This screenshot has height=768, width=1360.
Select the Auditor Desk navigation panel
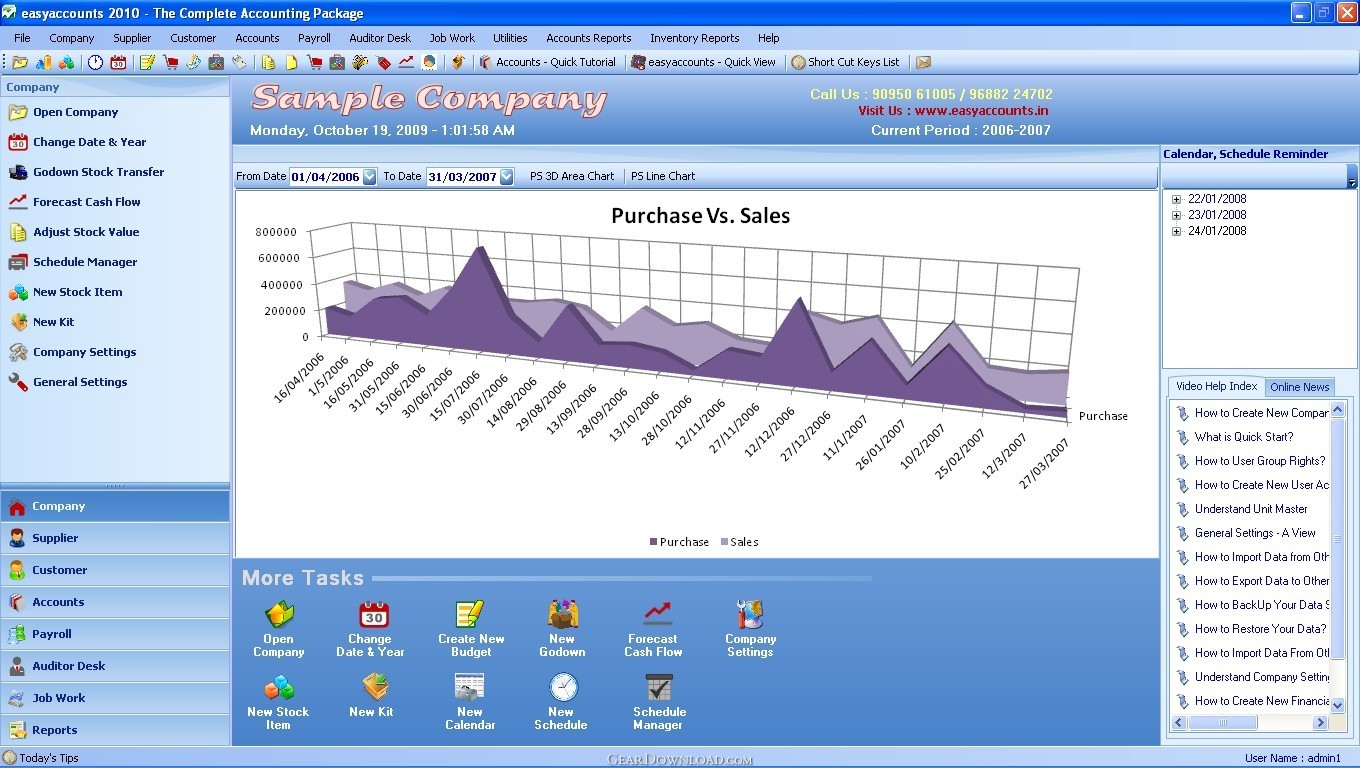115,666
